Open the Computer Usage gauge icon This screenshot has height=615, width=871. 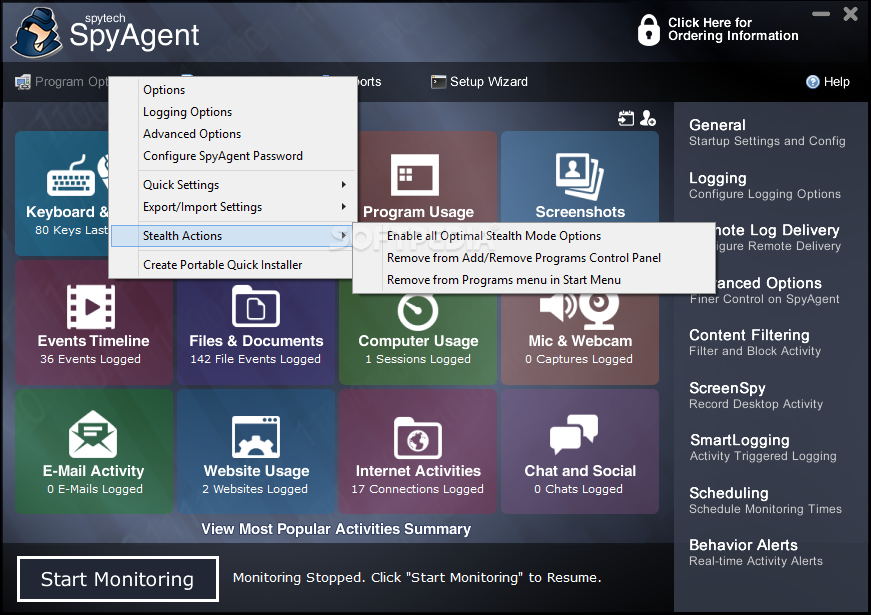point(418,312)
